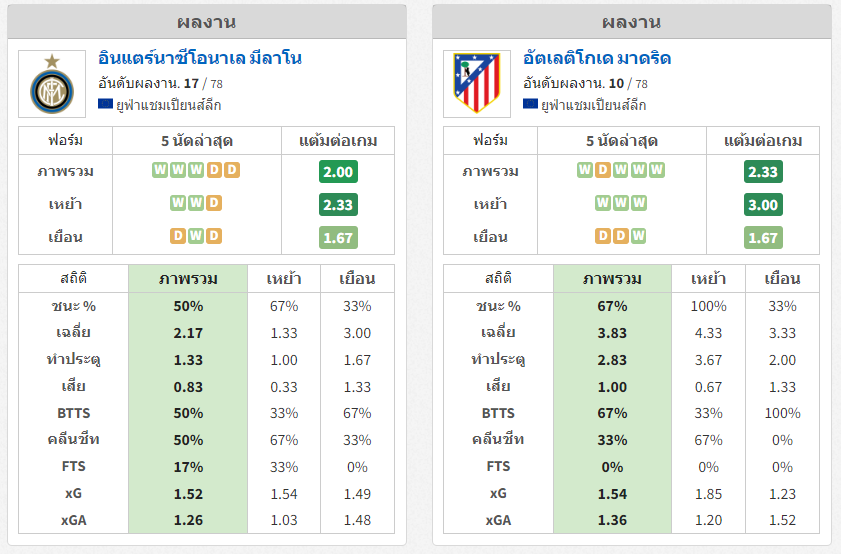
Task: Click last D badge in Inter overall form
Action: [232, 170]
